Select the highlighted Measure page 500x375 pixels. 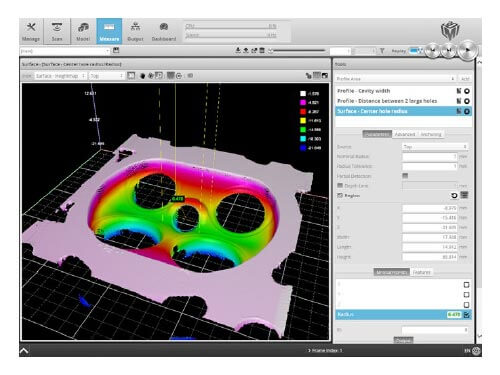(x=109, y=31)
